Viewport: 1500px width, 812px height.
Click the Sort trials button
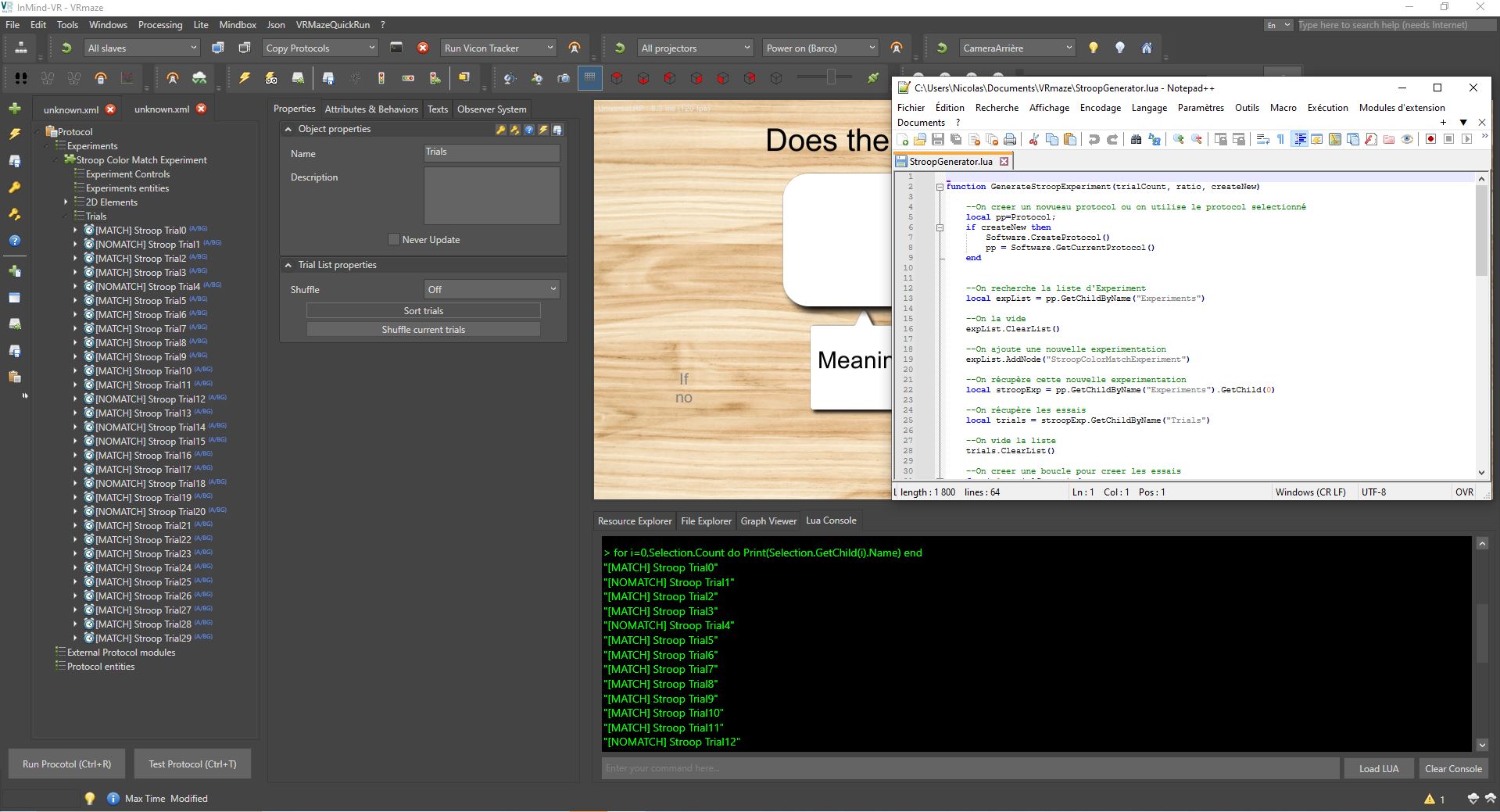coord(423,310)
